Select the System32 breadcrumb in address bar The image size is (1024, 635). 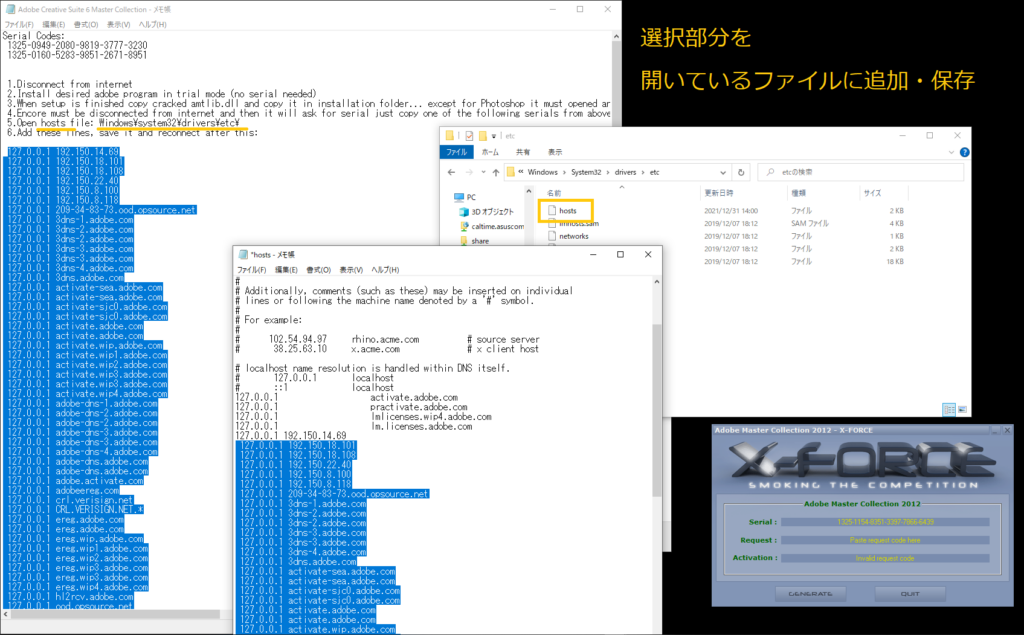(586, 172)
